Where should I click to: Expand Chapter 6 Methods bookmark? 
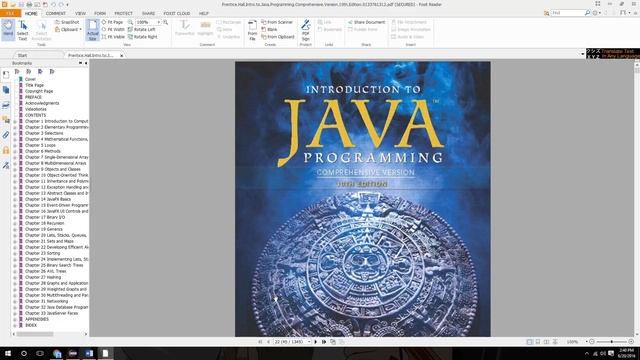[x=15, y=151]
